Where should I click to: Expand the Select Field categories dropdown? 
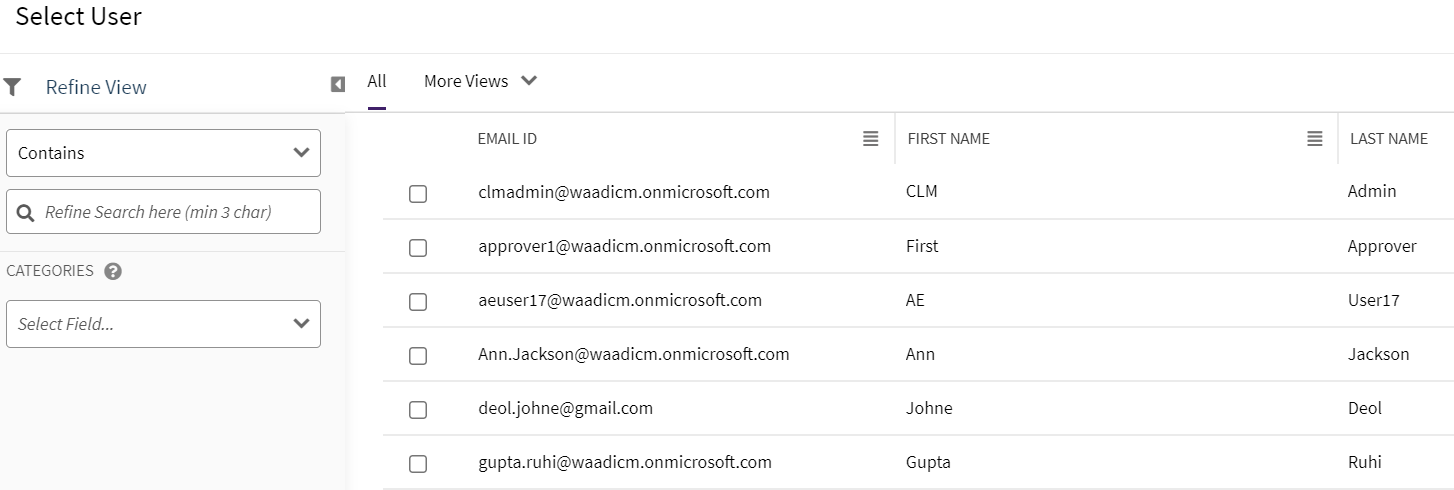(x=163, y=324)
